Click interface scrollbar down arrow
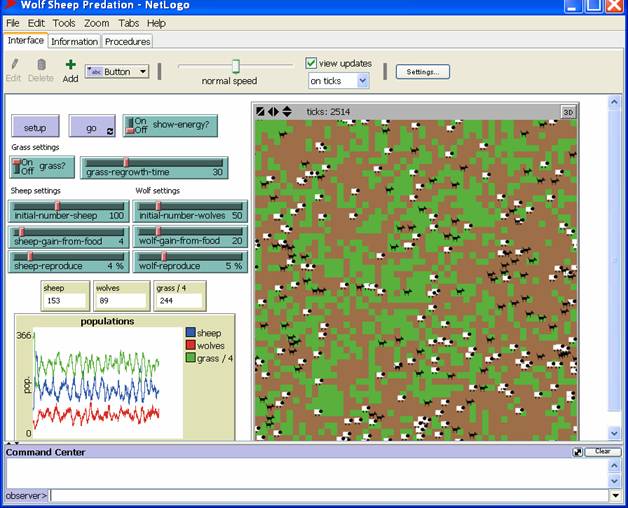This screenshot has width=628, height=508. [x=614, y=433]
